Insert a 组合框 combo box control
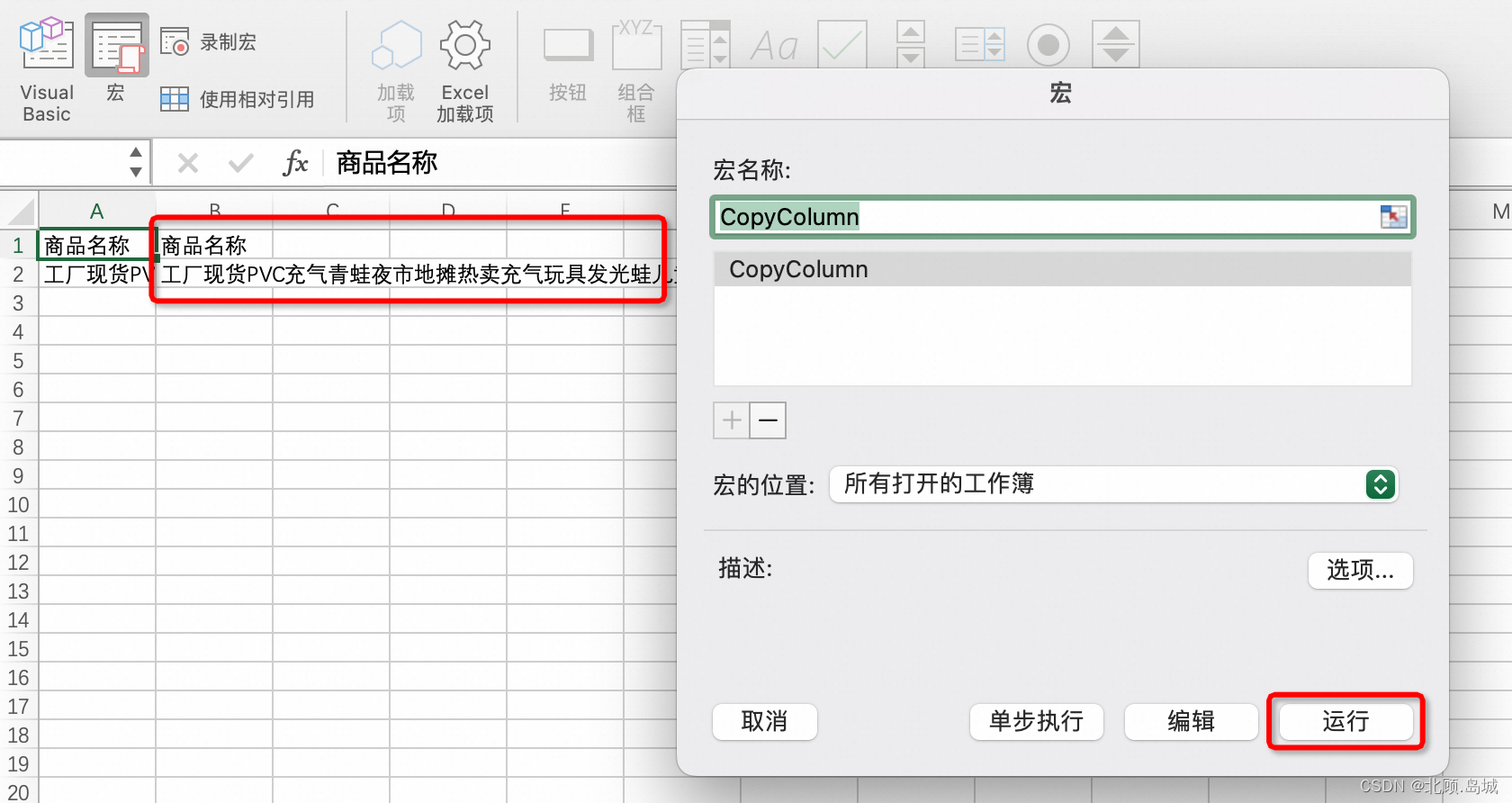 coord(636,72)
